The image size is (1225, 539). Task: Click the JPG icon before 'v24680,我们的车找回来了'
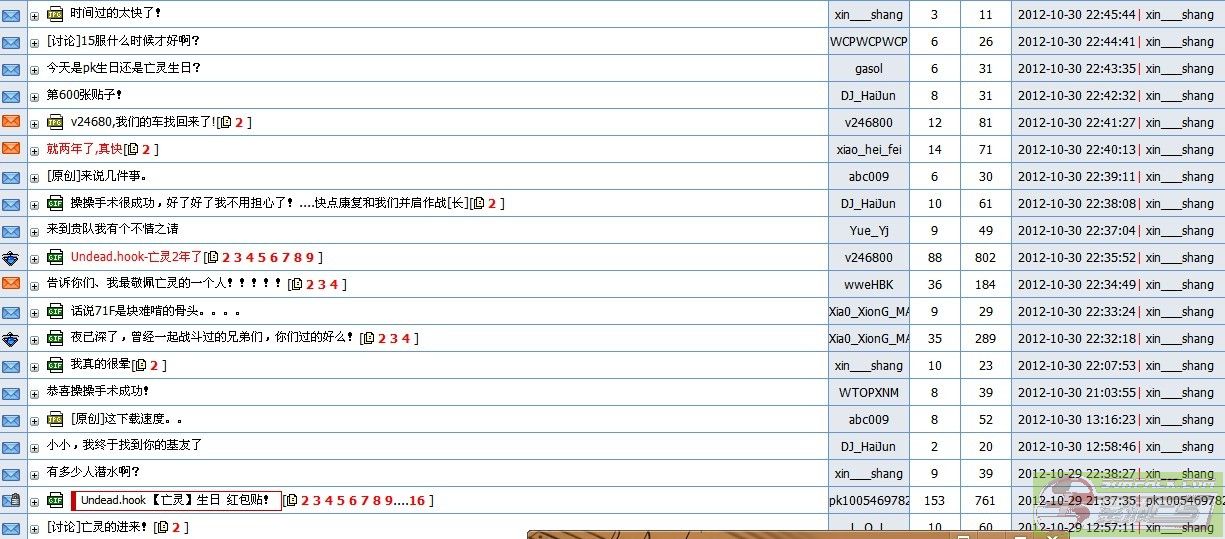click(55, 122)
